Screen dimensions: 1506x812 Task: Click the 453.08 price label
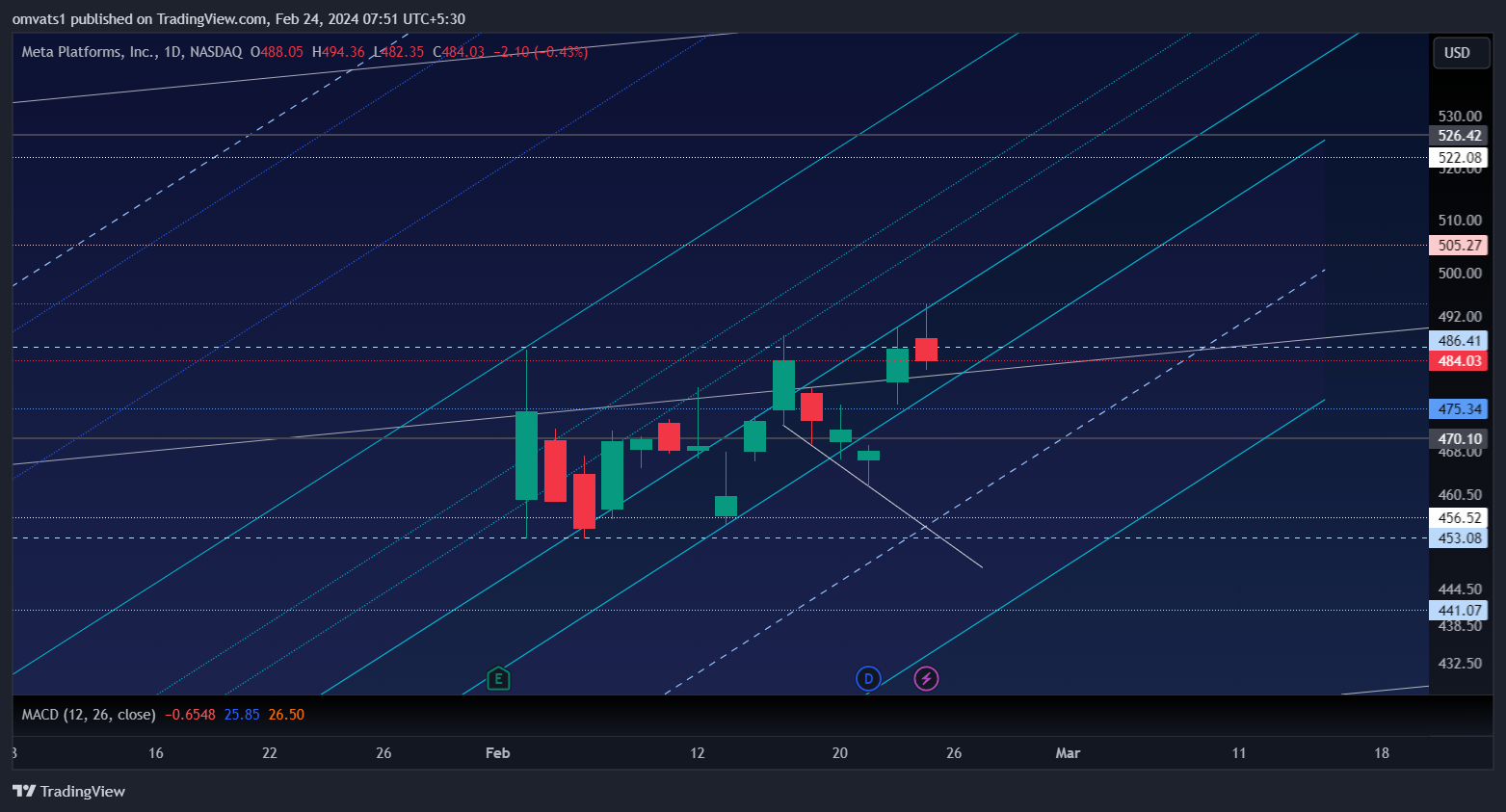(1459, 538)
